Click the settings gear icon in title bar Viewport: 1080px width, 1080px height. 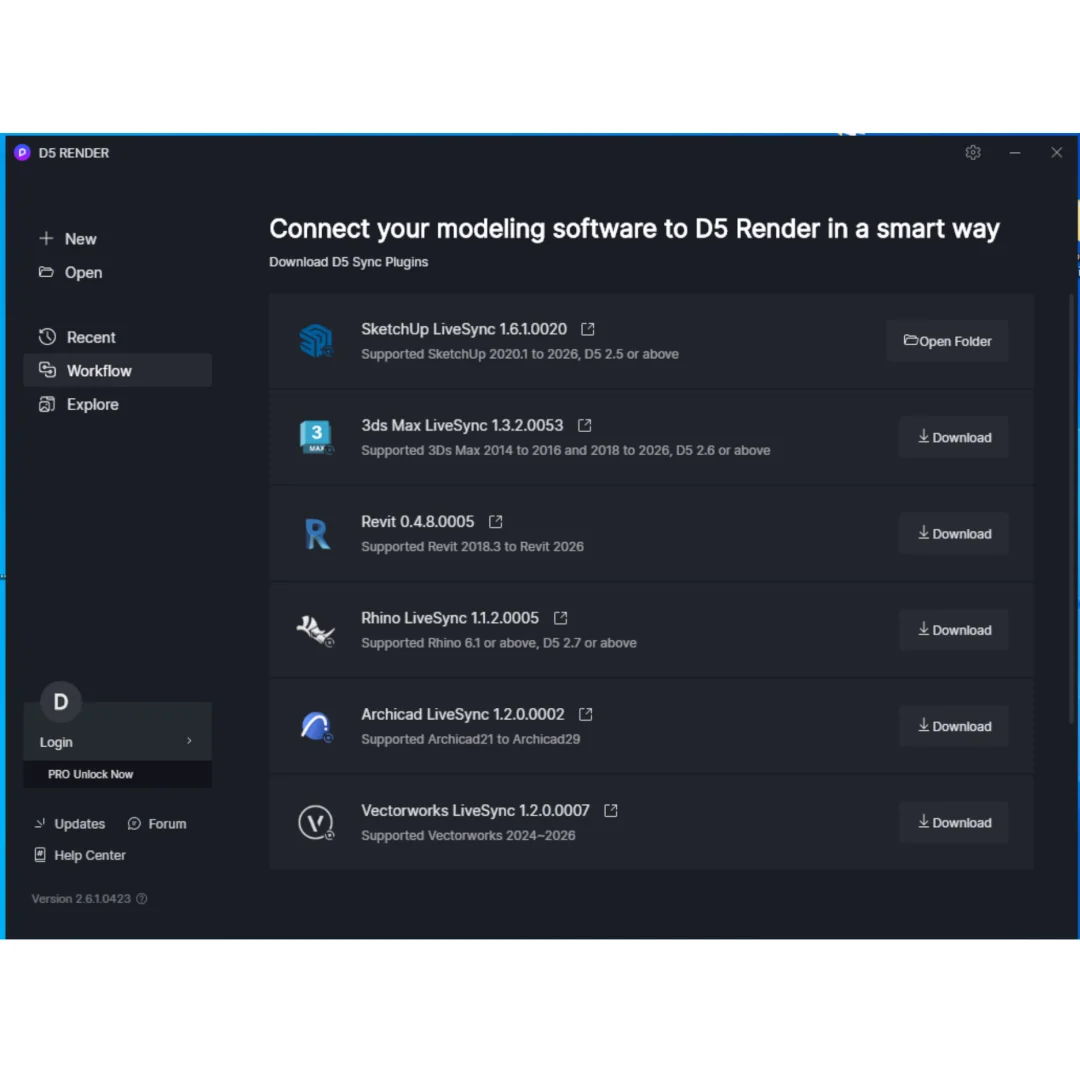point(972,153)
